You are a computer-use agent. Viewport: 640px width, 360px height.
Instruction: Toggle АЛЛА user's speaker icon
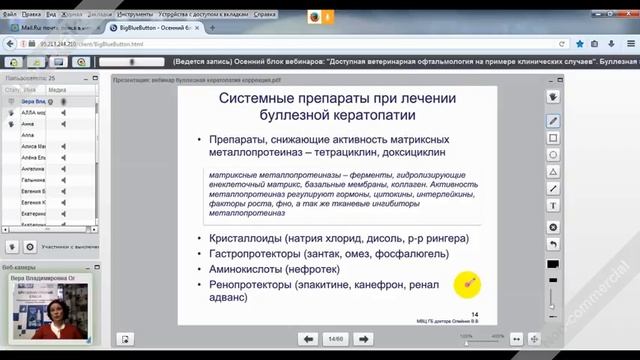click(64, 113)
